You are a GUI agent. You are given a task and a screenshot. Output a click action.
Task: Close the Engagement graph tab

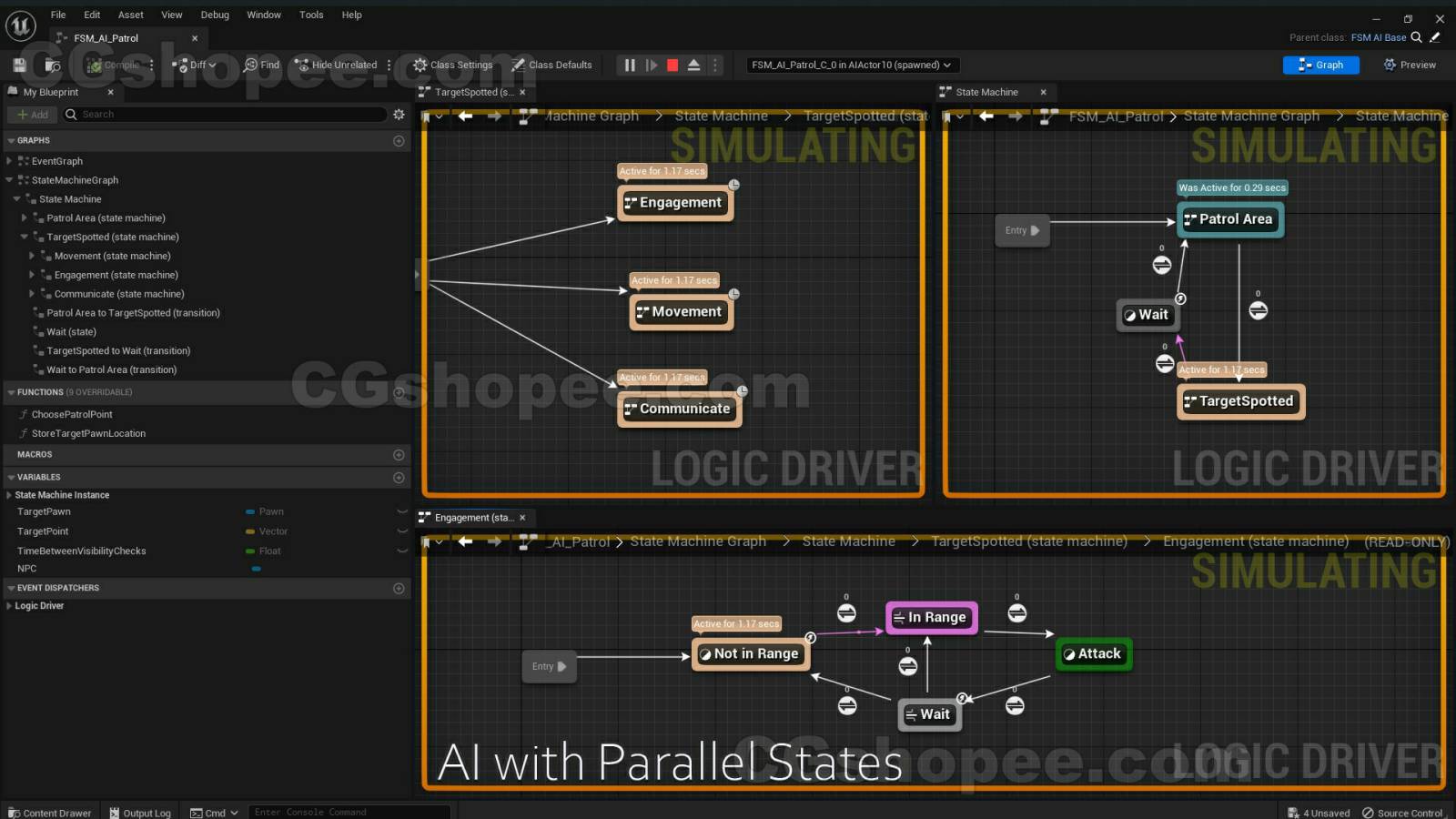[522, 517]
